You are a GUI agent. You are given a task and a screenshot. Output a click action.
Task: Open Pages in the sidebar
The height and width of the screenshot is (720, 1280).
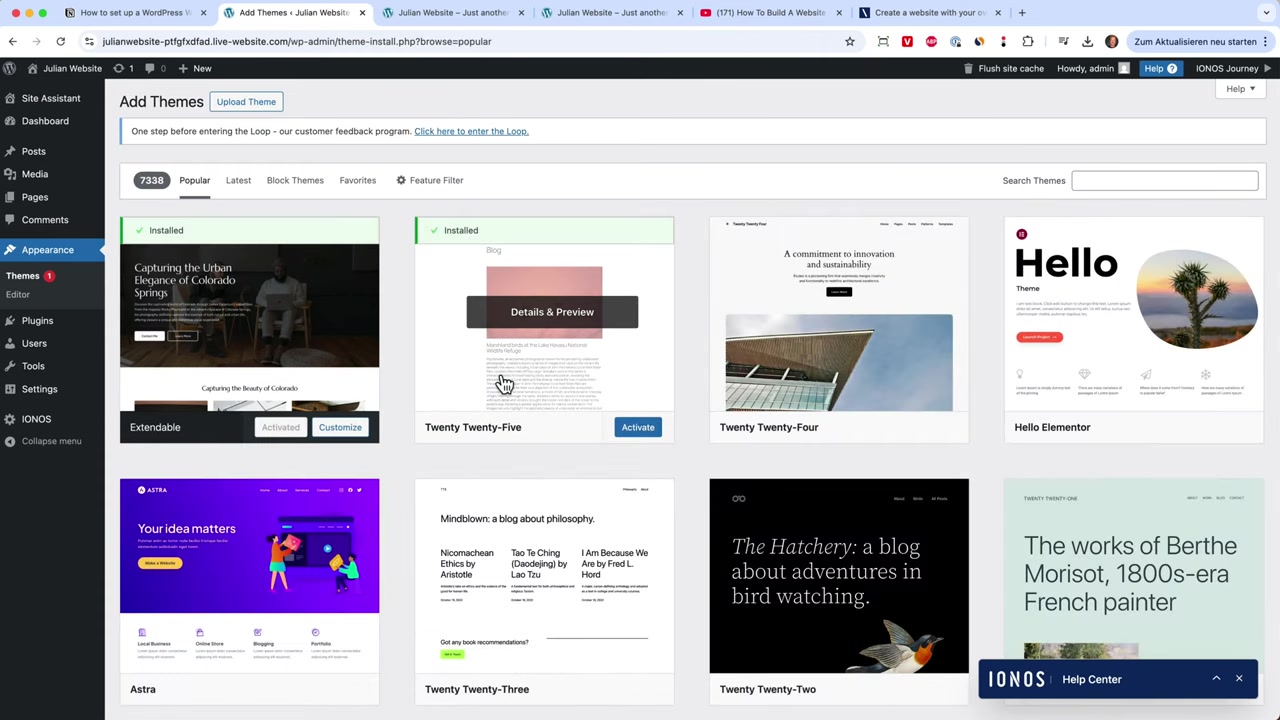point(35,197)
